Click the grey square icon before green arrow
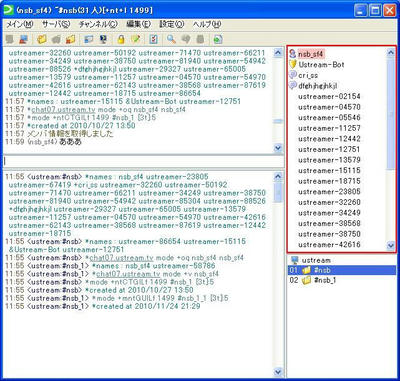 200,39
